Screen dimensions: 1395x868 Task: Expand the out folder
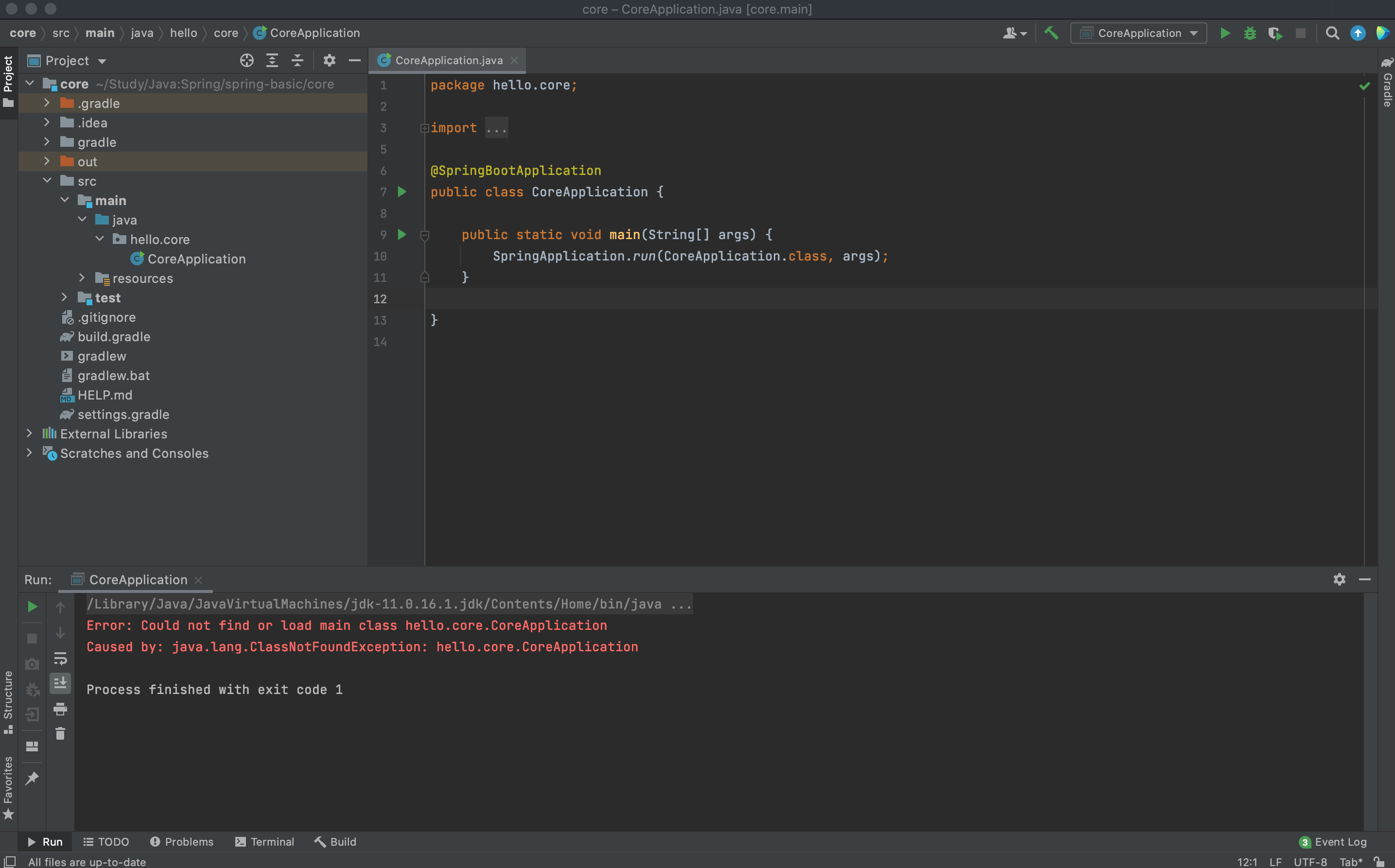47,161
